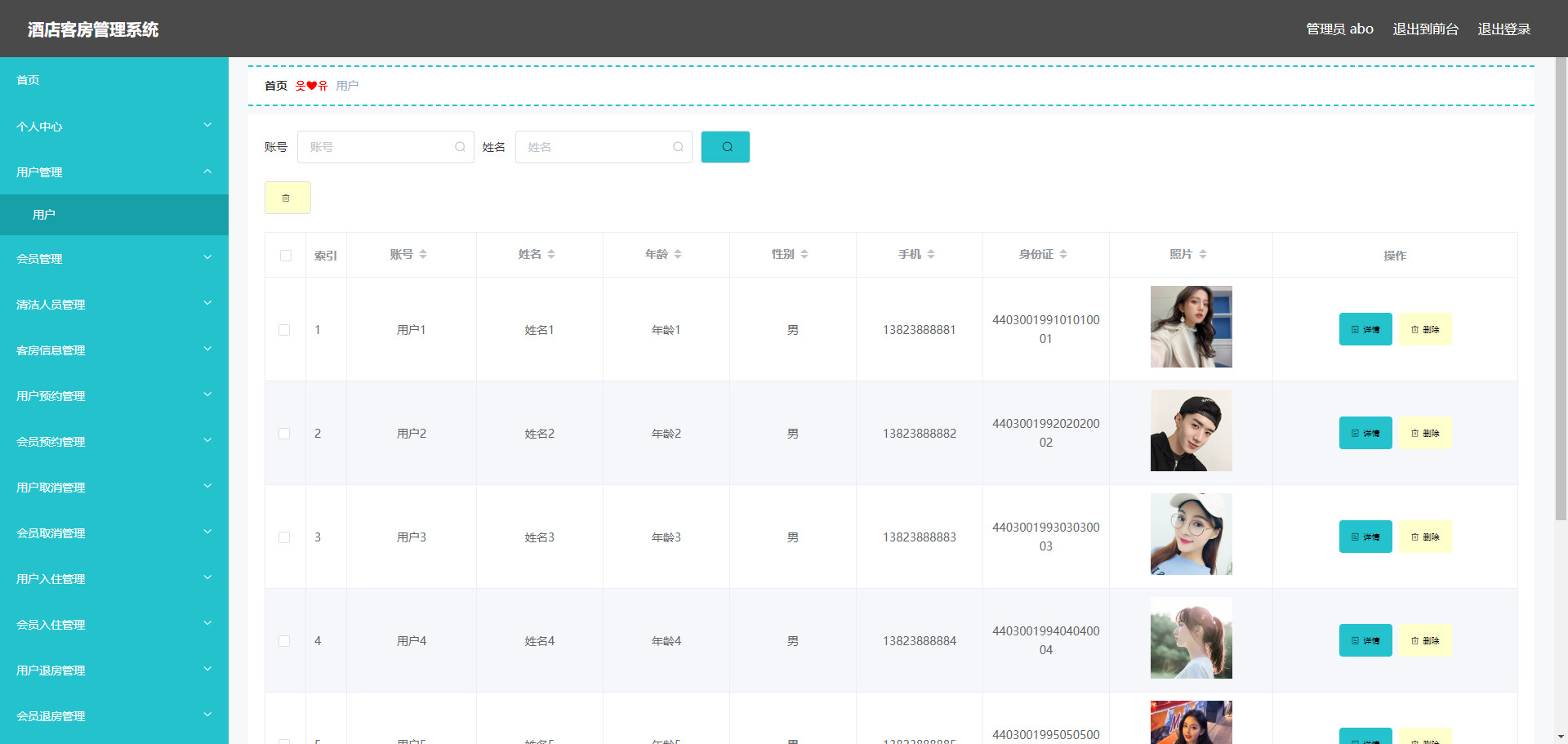Sort table by 身份证 column arrows
The width and height of the screenshot is (1568, 744).
[1063, 255]
